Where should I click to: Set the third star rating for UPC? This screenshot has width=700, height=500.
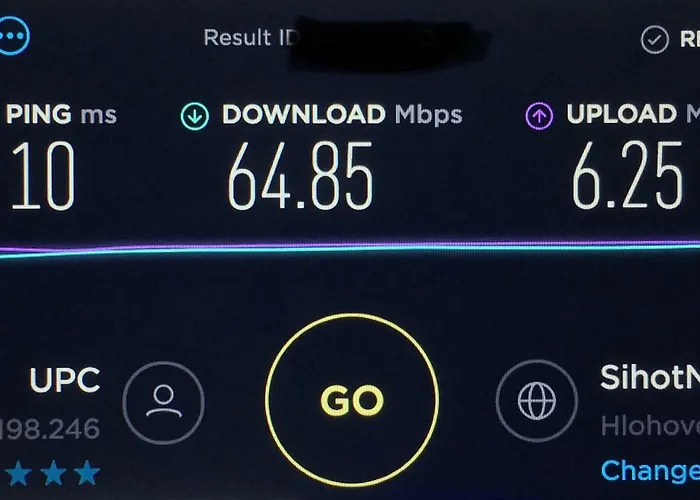pos(87,473)
